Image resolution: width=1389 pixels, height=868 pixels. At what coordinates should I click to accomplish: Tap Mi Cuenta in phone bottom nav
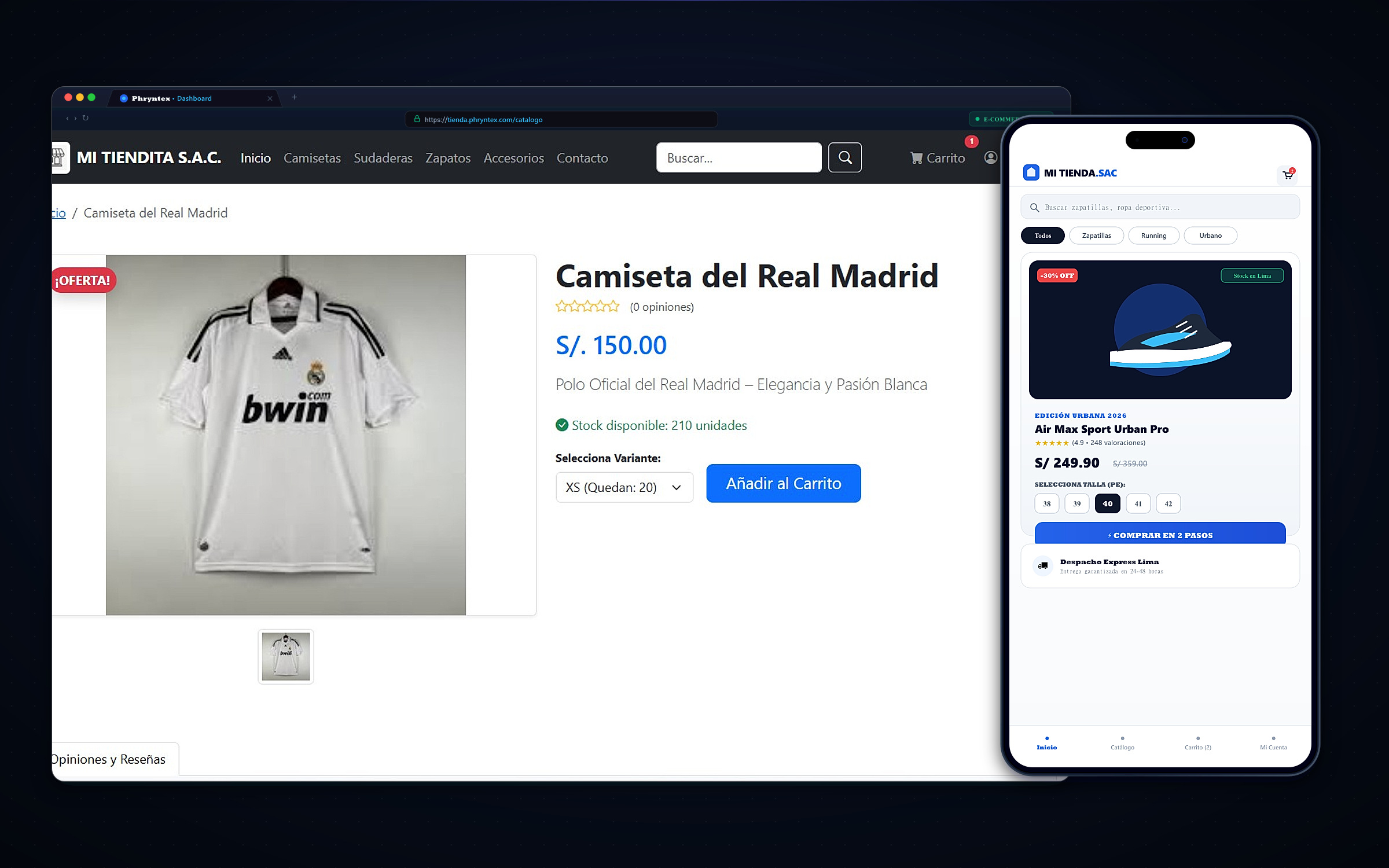(1273, 744)
